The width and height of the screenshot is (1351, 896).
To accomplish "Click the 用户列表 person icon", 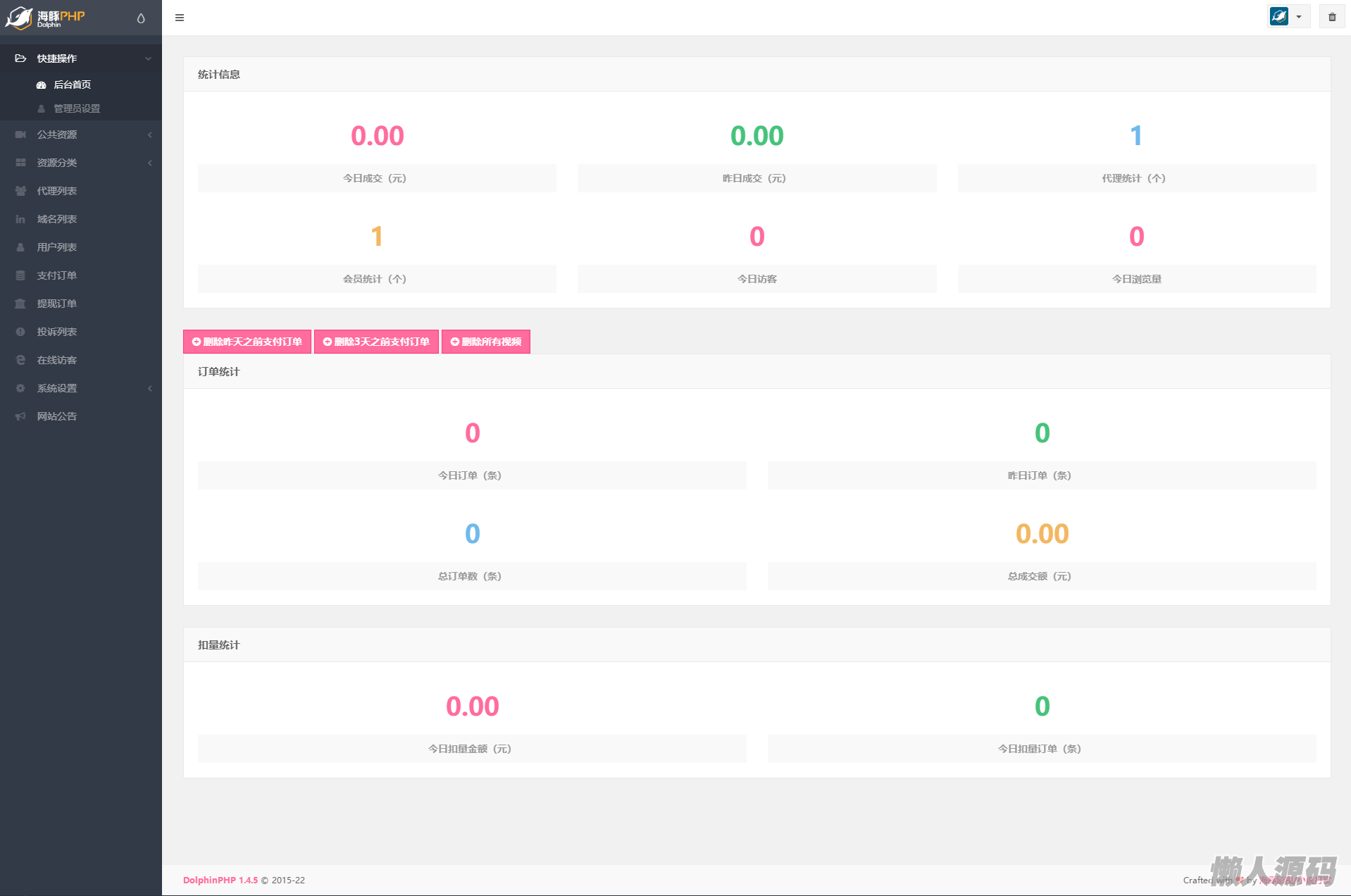I will coord(20,247).
